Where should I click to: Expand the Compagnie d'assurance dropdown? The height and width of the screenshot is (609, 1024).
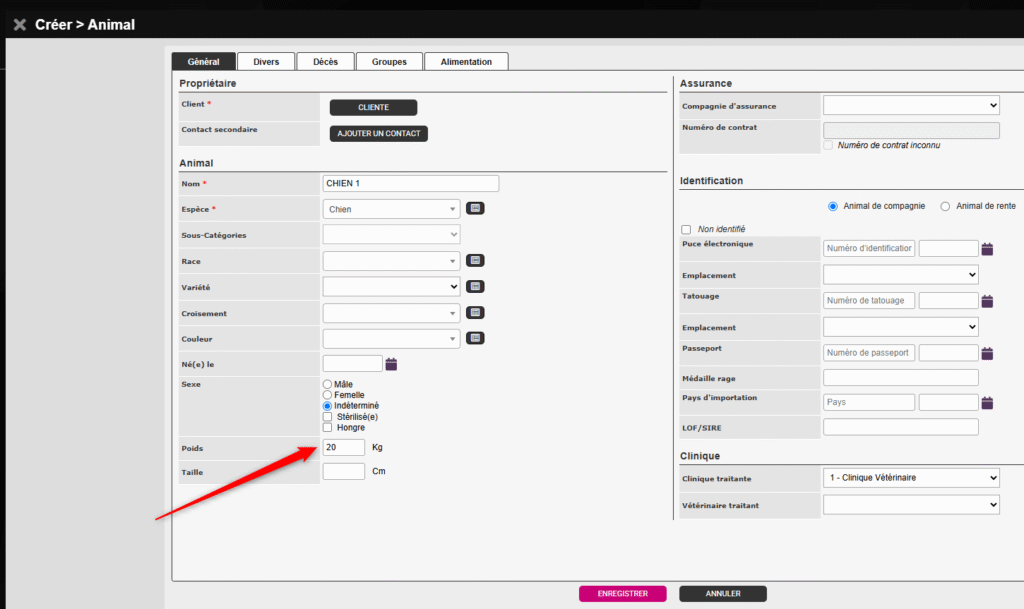[910, 105]
